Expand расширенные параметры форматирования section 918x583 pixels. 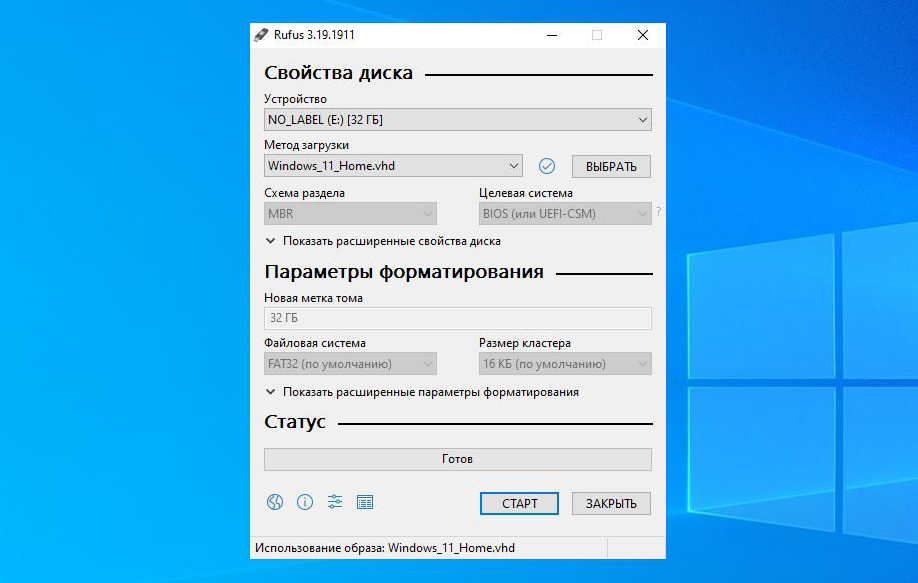tap(422, 392)
